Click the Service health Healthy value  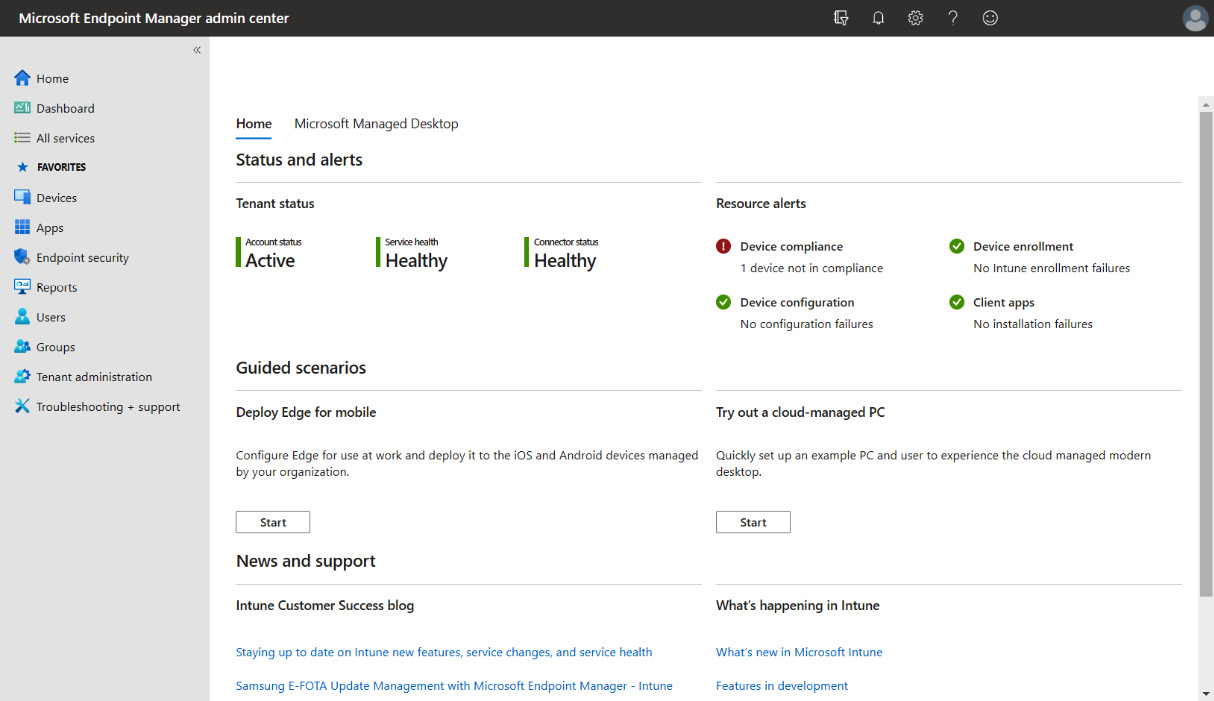[416, 261]
